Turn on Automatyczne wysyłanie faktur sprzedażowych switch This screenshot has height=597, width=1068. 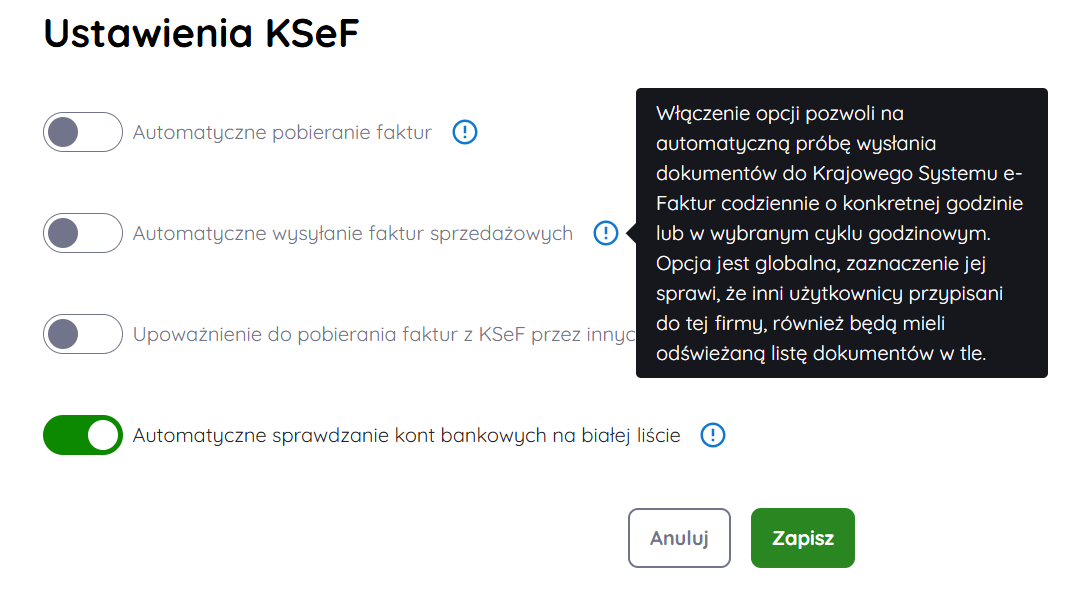(83, 233)
